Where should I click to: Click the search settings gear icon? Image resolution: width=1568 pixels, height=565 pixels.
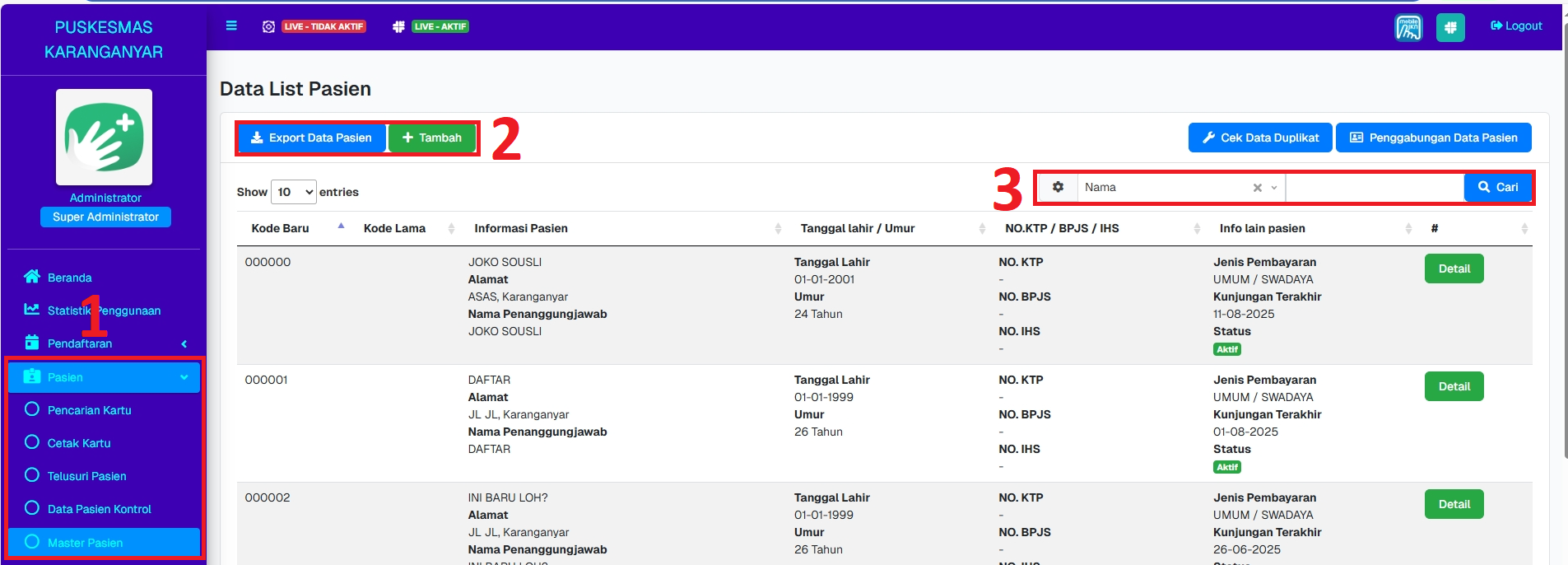tap(1058, 188)
